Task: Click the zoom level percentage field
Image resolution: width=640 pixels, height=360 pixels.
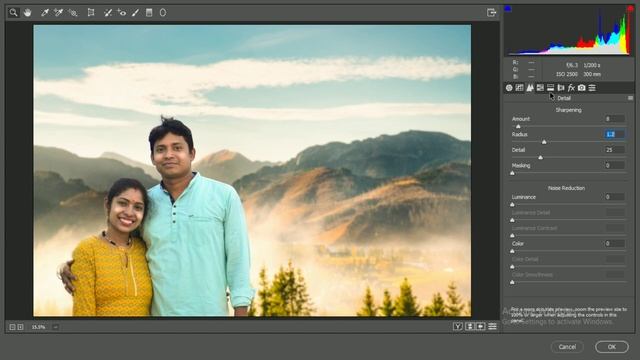Action: coord(39,327)
